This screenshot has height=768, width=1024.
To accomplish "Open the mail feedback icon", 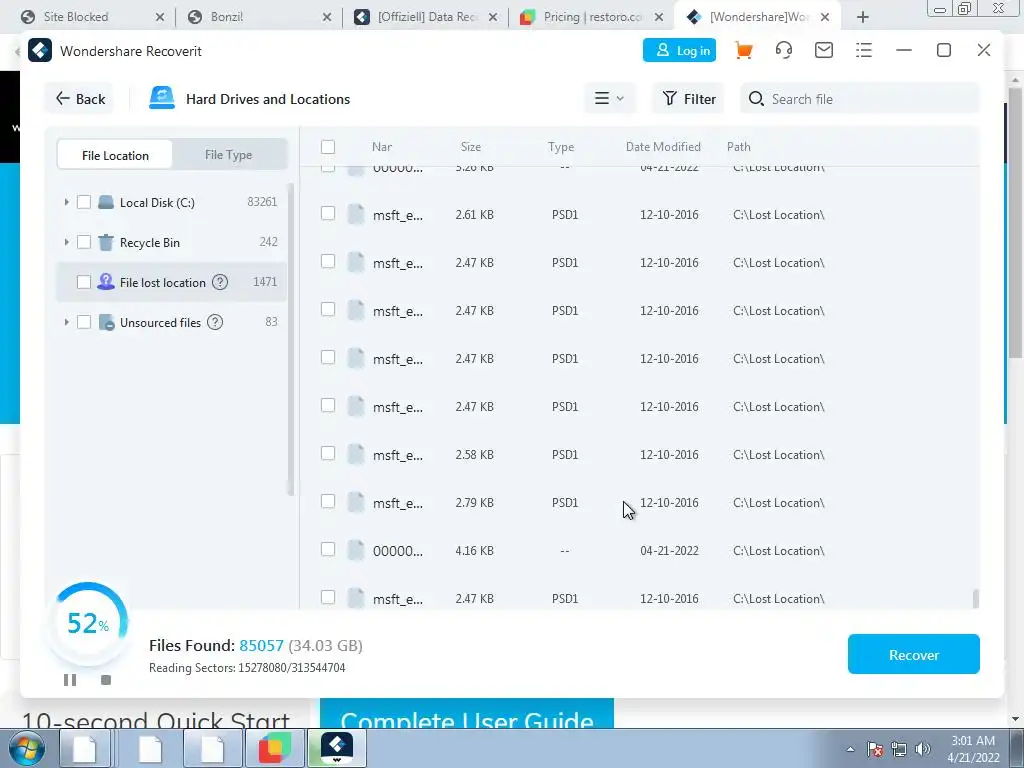I will [824, 50].
